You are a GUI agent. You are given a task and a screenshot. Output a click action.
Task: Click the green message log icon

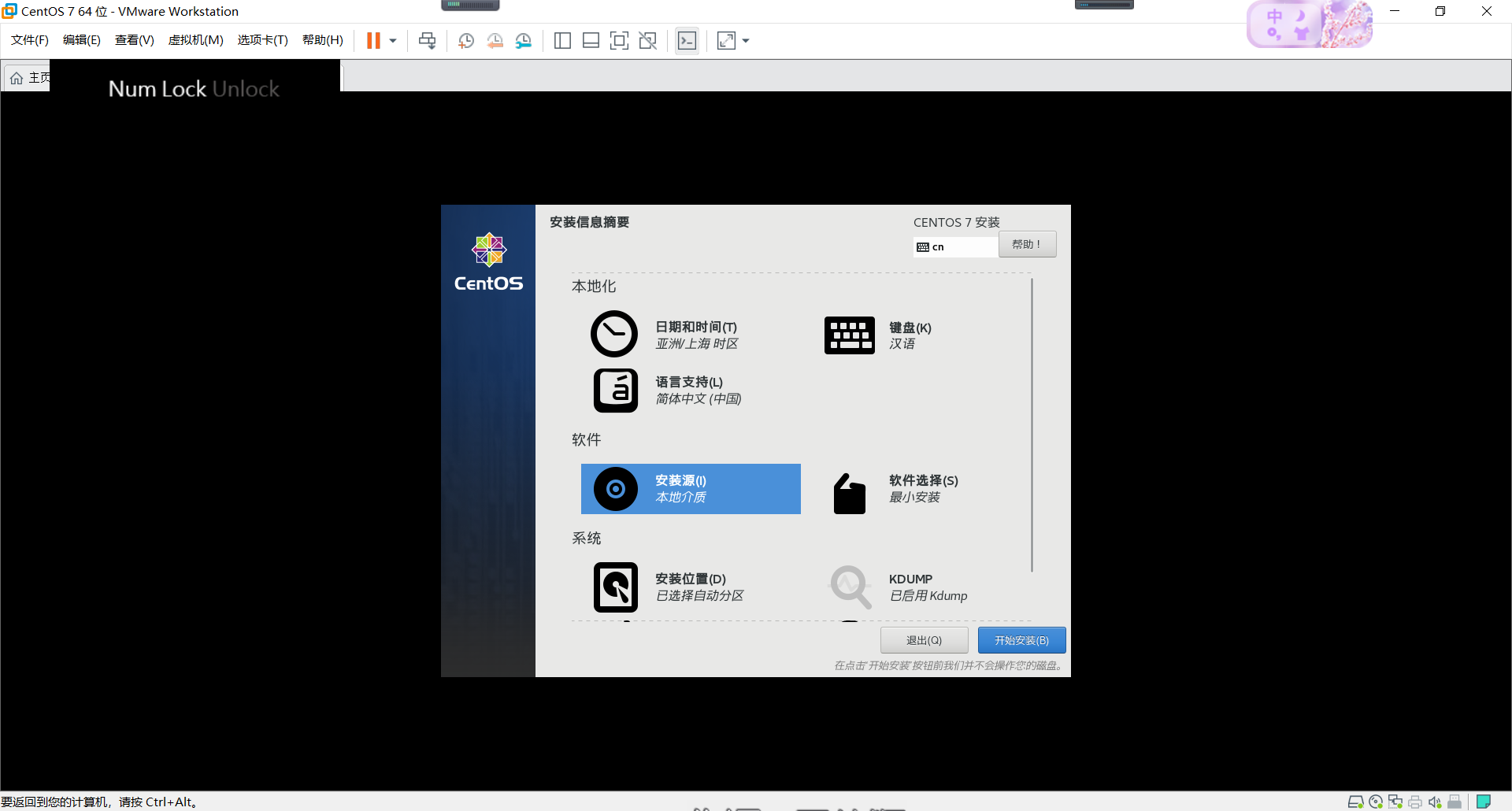pyautogui.click(x=1484, y=802)
